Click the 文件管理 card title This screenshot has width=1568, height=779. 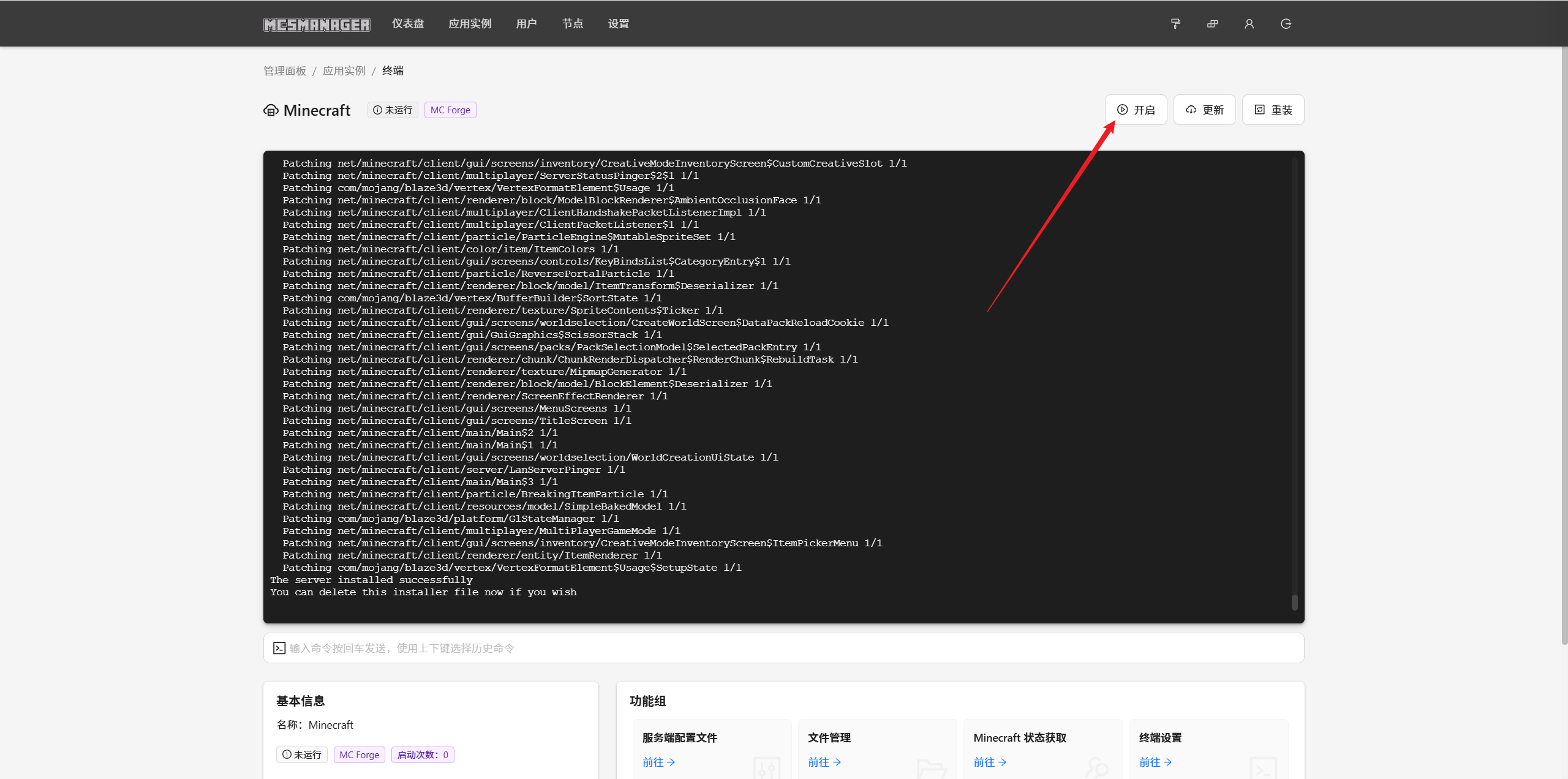(x=829, y=738)
